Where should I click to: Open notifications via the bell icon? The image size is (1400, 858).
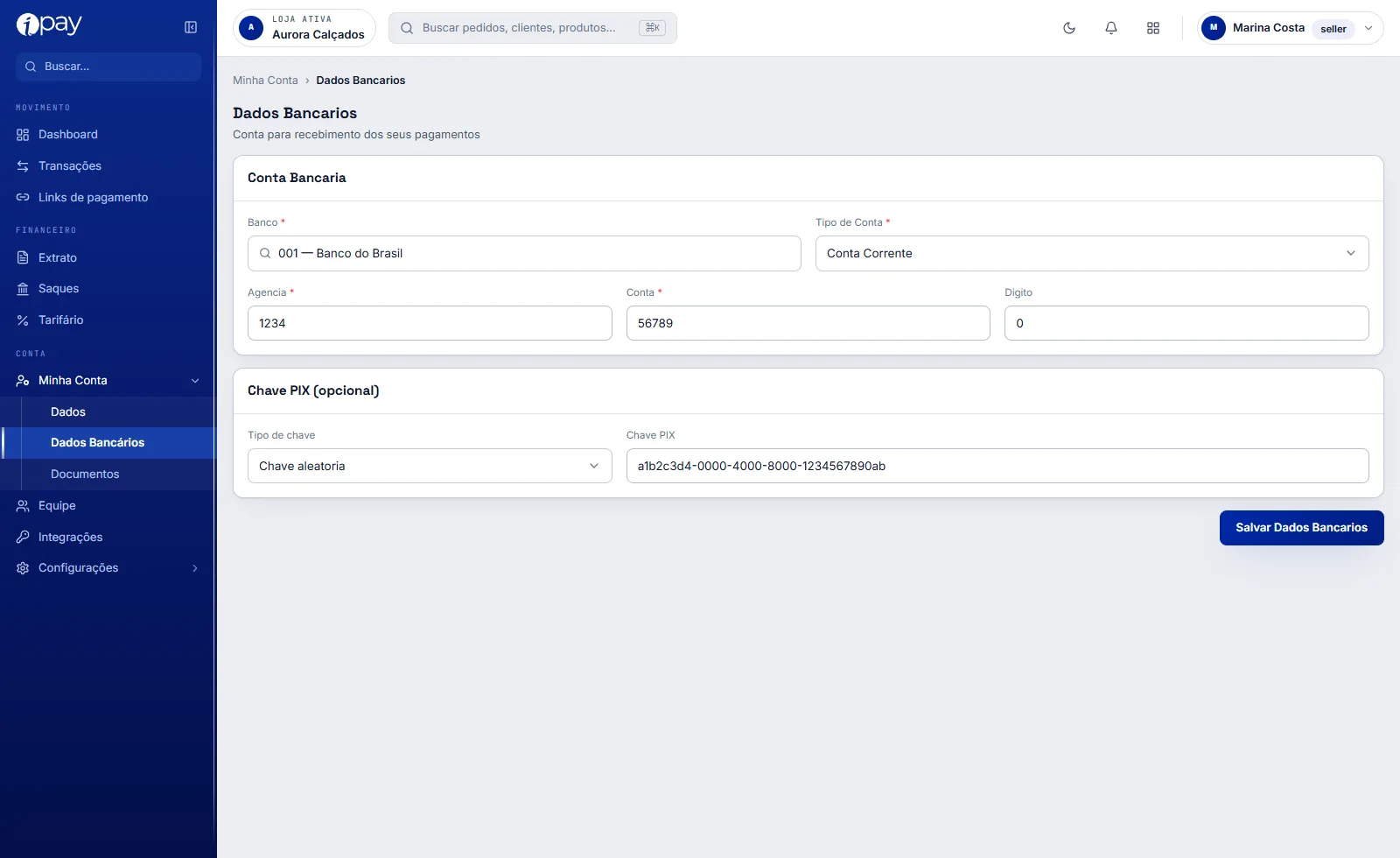pos(1111,28)
